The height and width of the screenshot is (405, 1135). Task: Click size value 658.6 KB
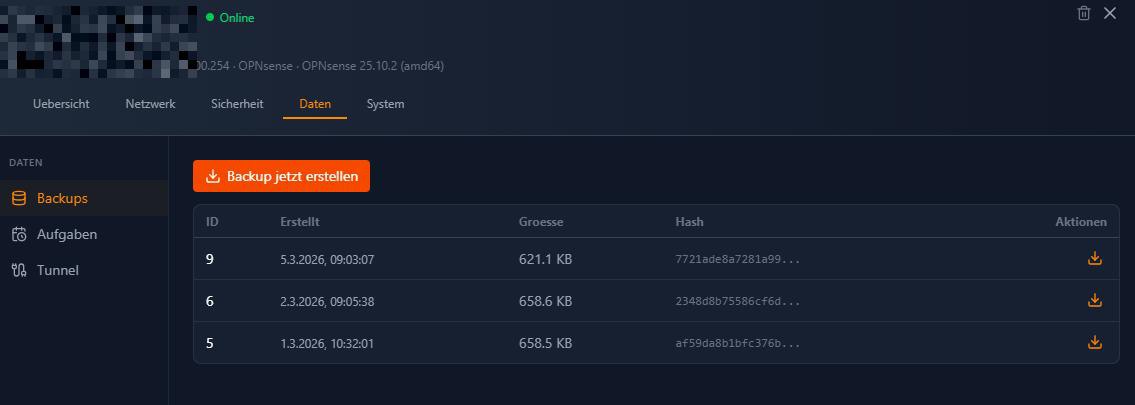546,301
